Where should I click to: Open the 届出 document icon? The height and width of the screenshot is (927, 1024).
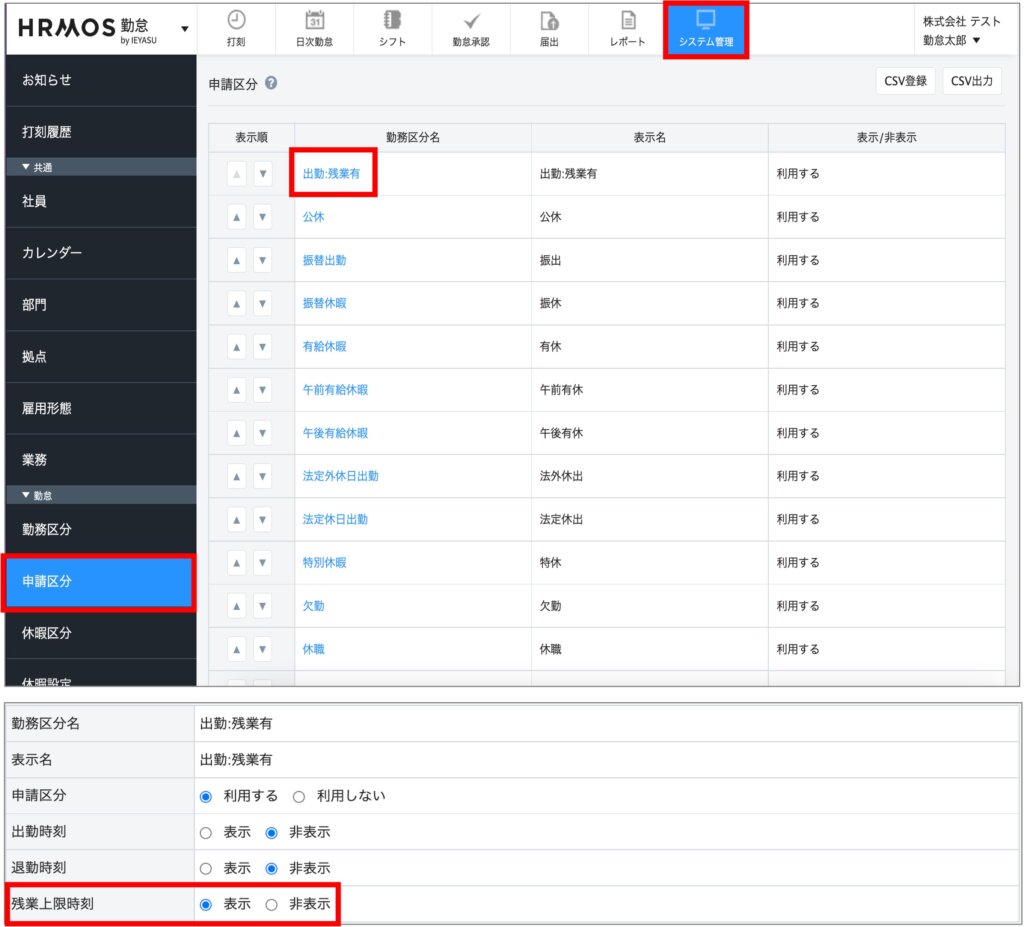pyautogui.click(x=549, y=20)
